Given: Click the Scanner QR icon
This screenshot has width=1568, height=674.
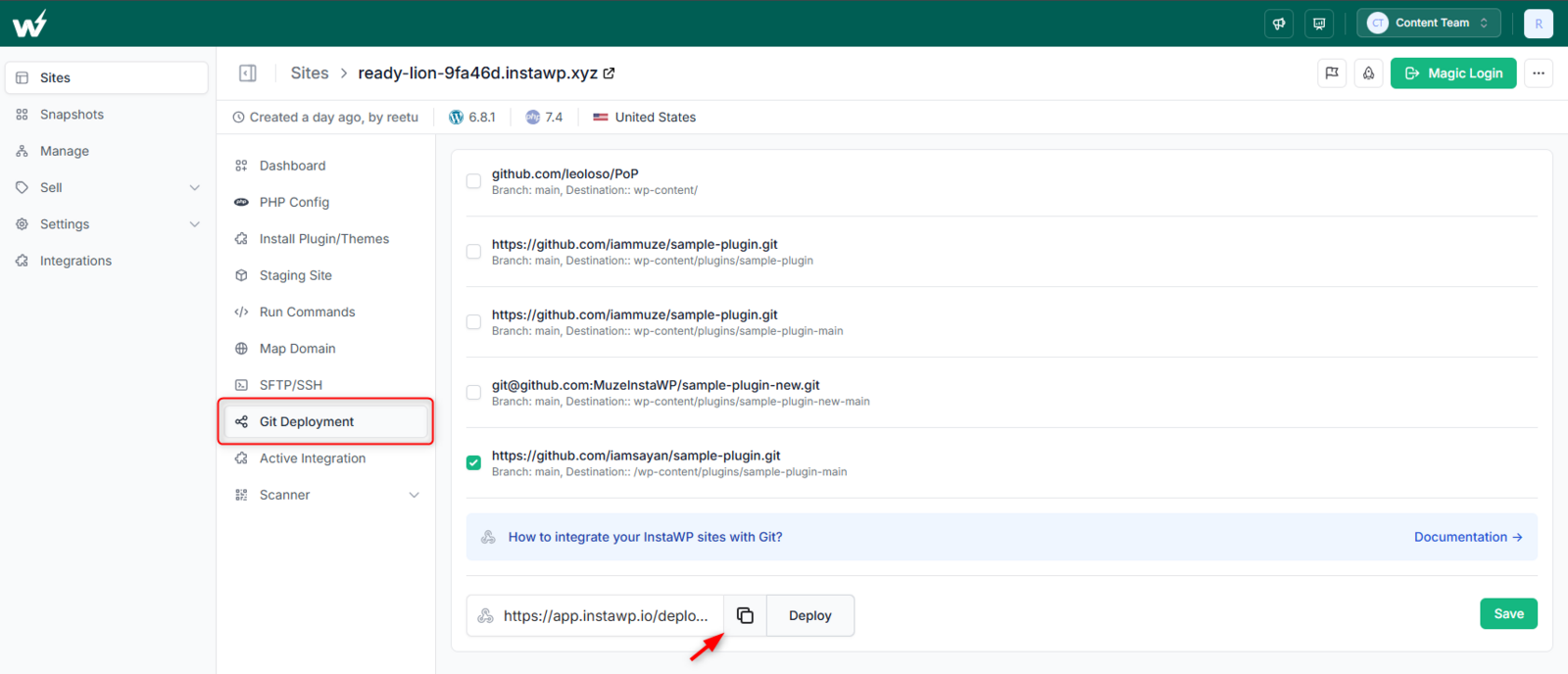Looking at the screenshot, I should (x=241, y=496).
